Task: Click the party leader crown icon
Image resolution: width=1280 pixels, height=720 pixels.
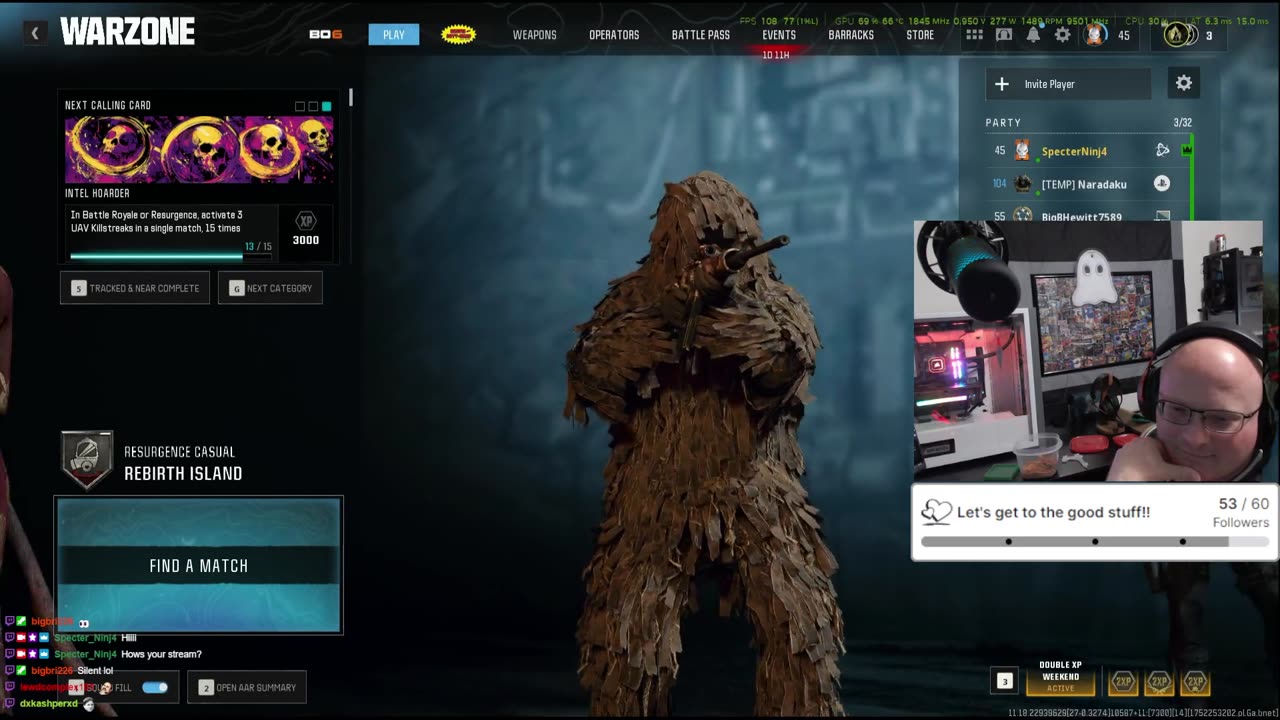Action: click(1187, 150)
